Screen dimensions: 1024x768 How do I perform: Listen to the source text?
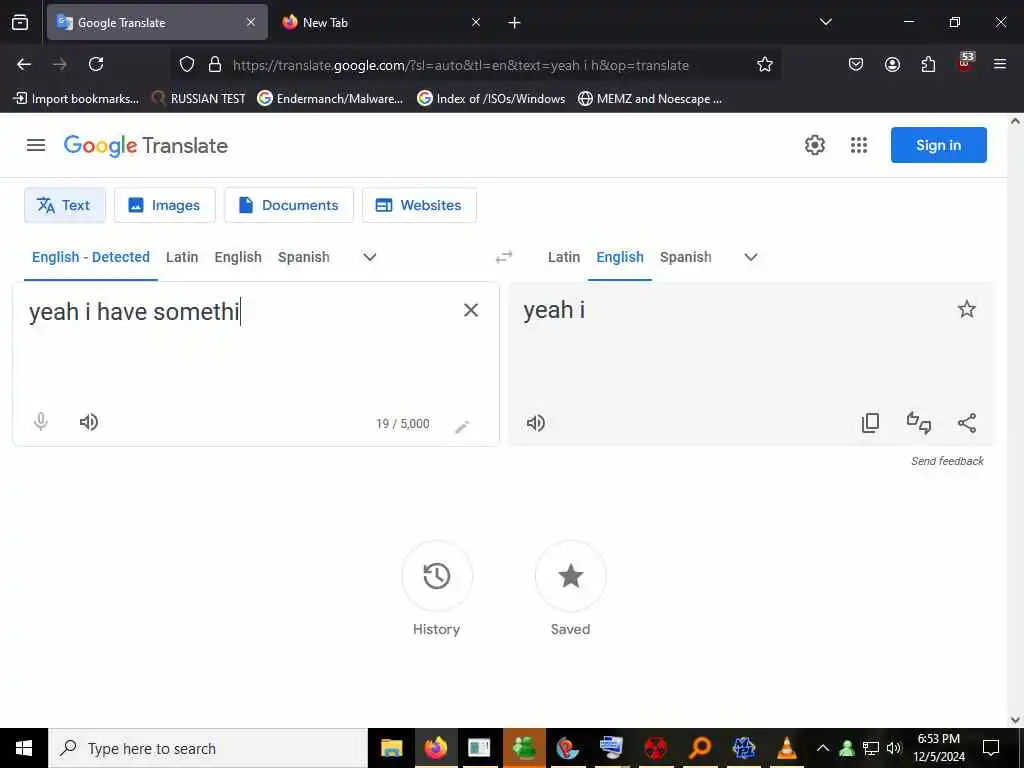tap(89, 422)
